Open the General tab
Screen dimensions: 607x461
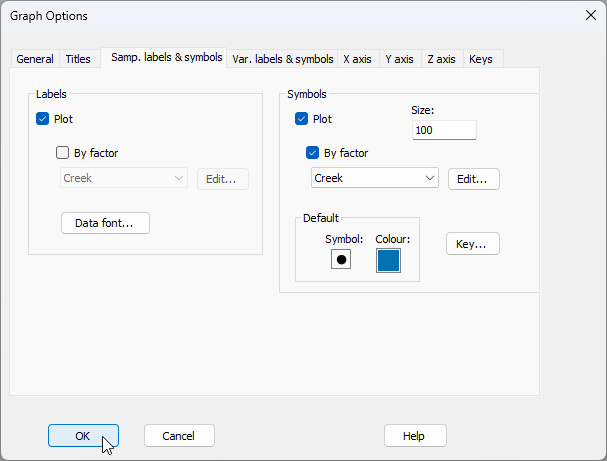(x=35, y=59)
